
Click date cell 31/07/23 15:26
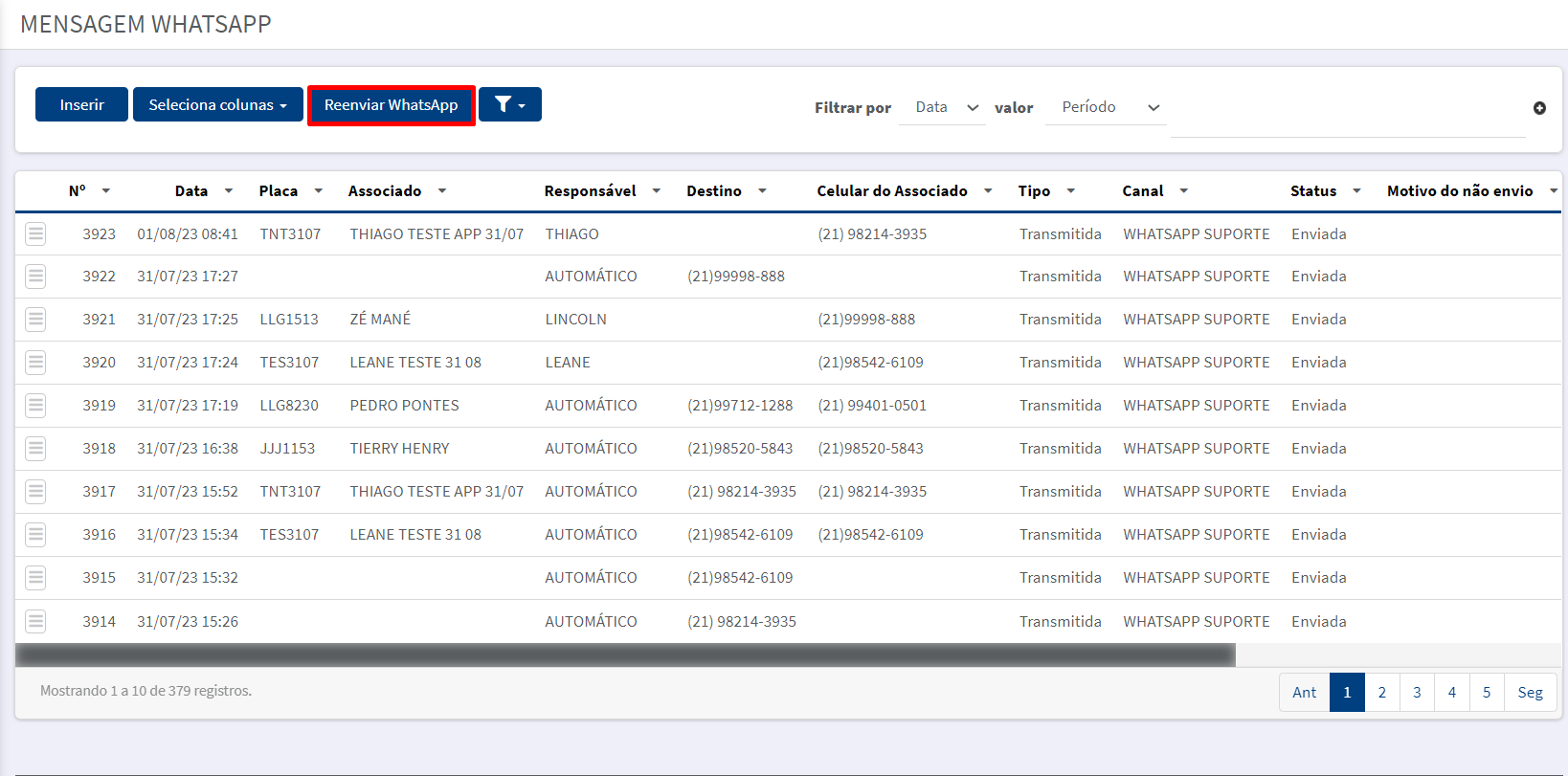(x=188, y=622)
